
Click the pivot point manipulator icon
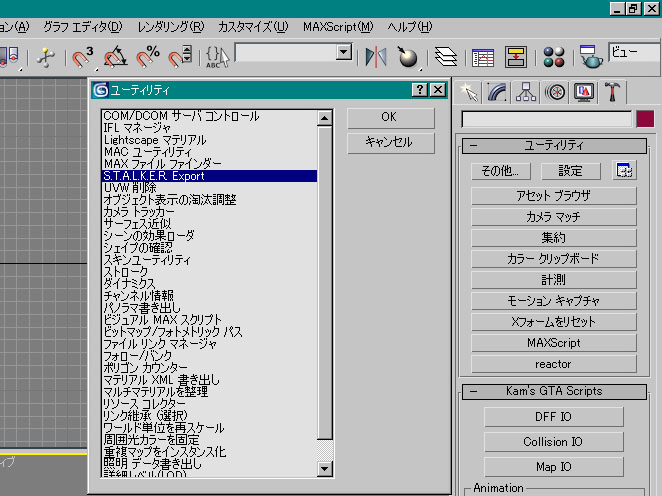(x=46, y=57)
